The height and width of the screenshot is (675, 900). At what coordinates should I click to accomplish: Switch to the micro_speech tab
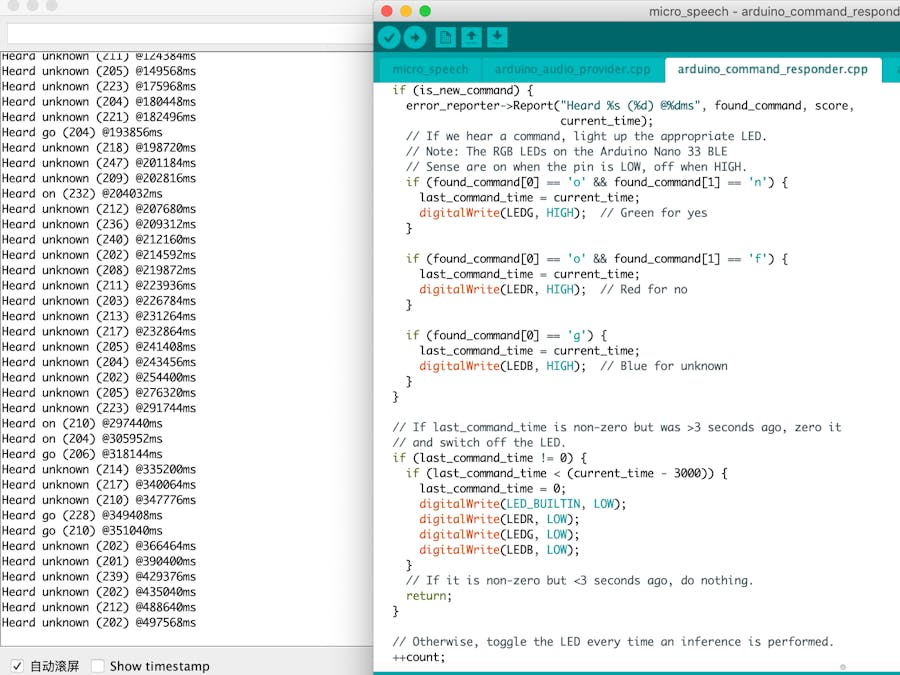tap(429, 69)
